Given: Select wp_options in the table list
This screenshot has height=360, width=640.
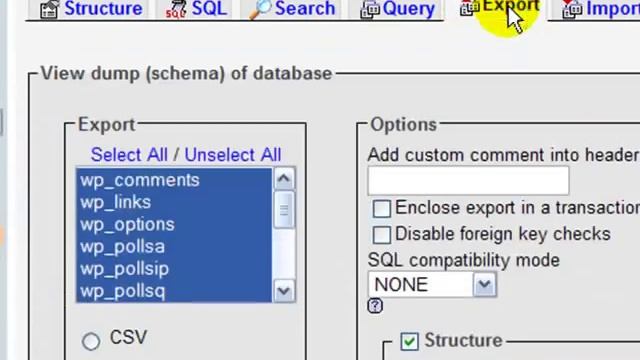Looking at the screenshot, I should point(174,224).
